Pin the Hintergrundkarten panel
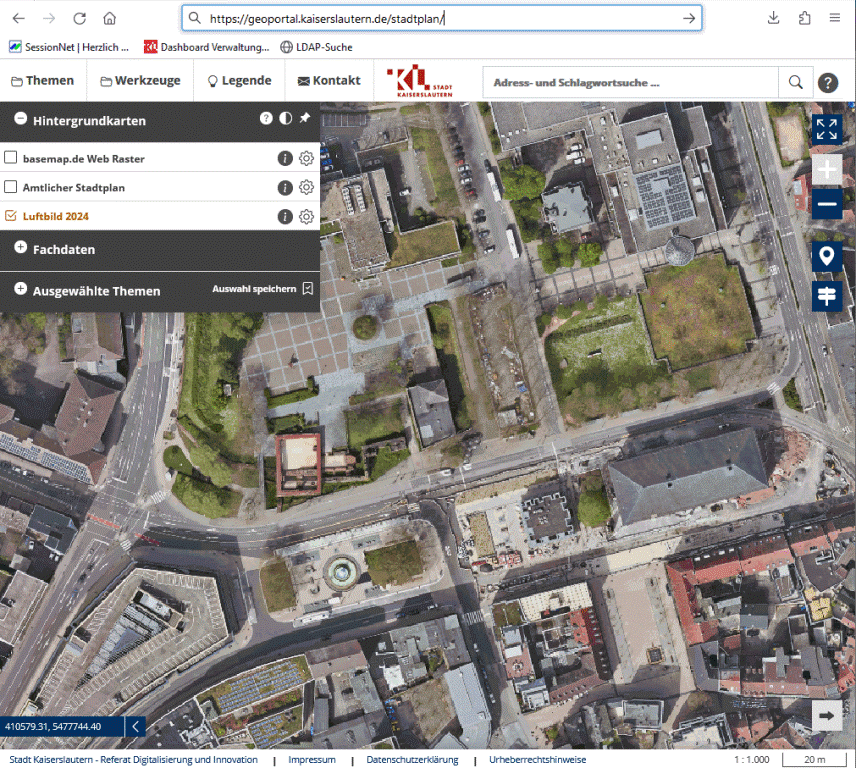Viewport: 856px width, 768px height. [305, 118]
